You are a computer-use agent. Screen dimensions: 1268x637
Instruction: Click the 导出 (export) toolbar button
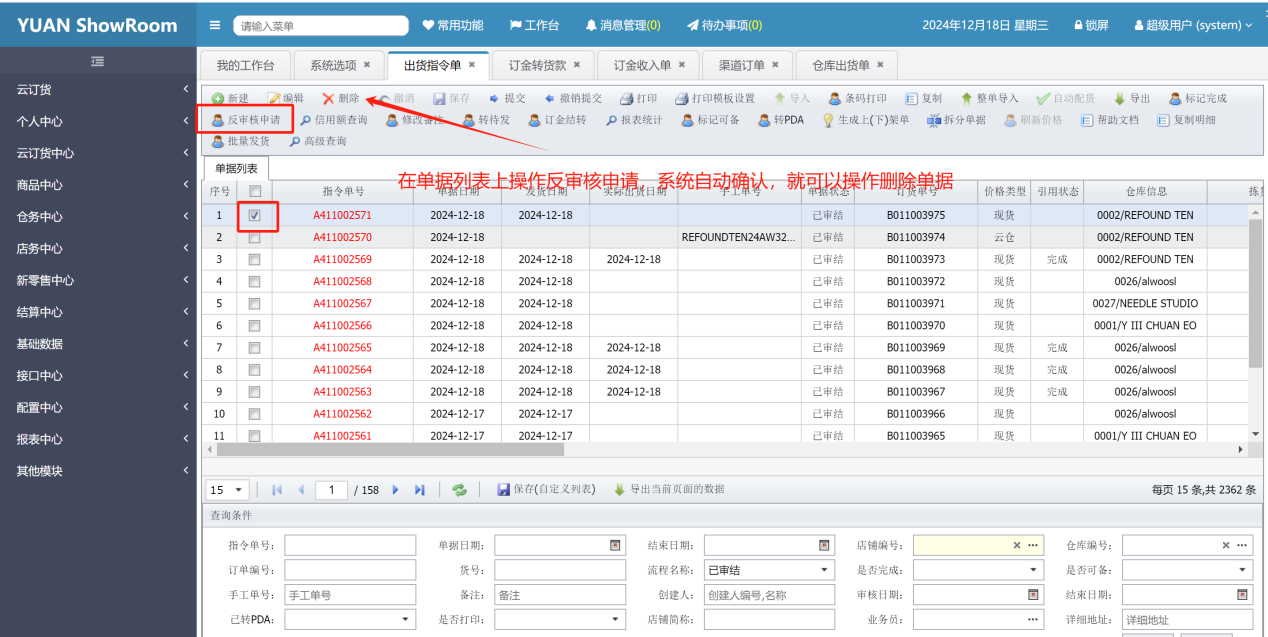point(1132,98)
